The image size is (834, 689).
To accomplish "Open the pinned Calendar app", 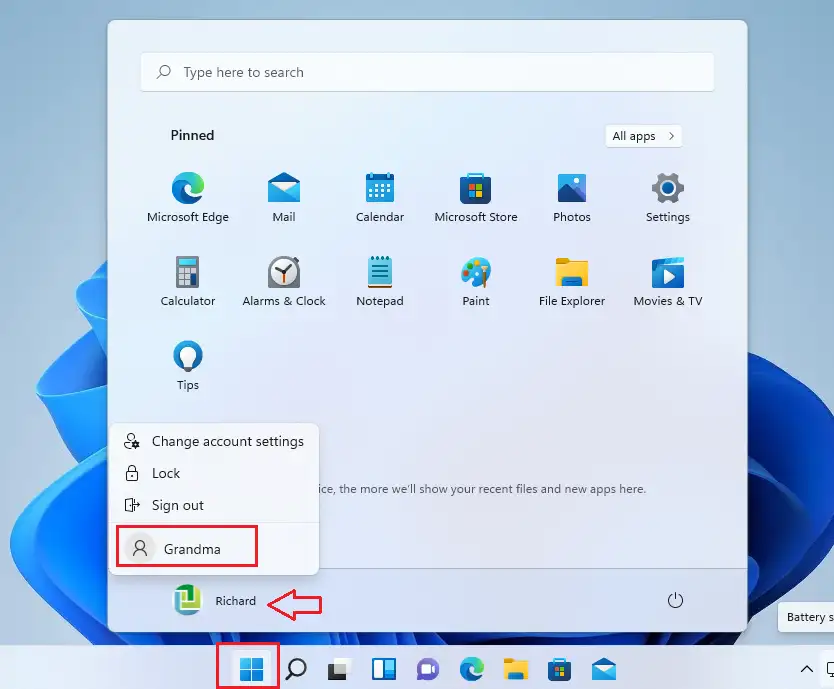I will coord(380,197).
